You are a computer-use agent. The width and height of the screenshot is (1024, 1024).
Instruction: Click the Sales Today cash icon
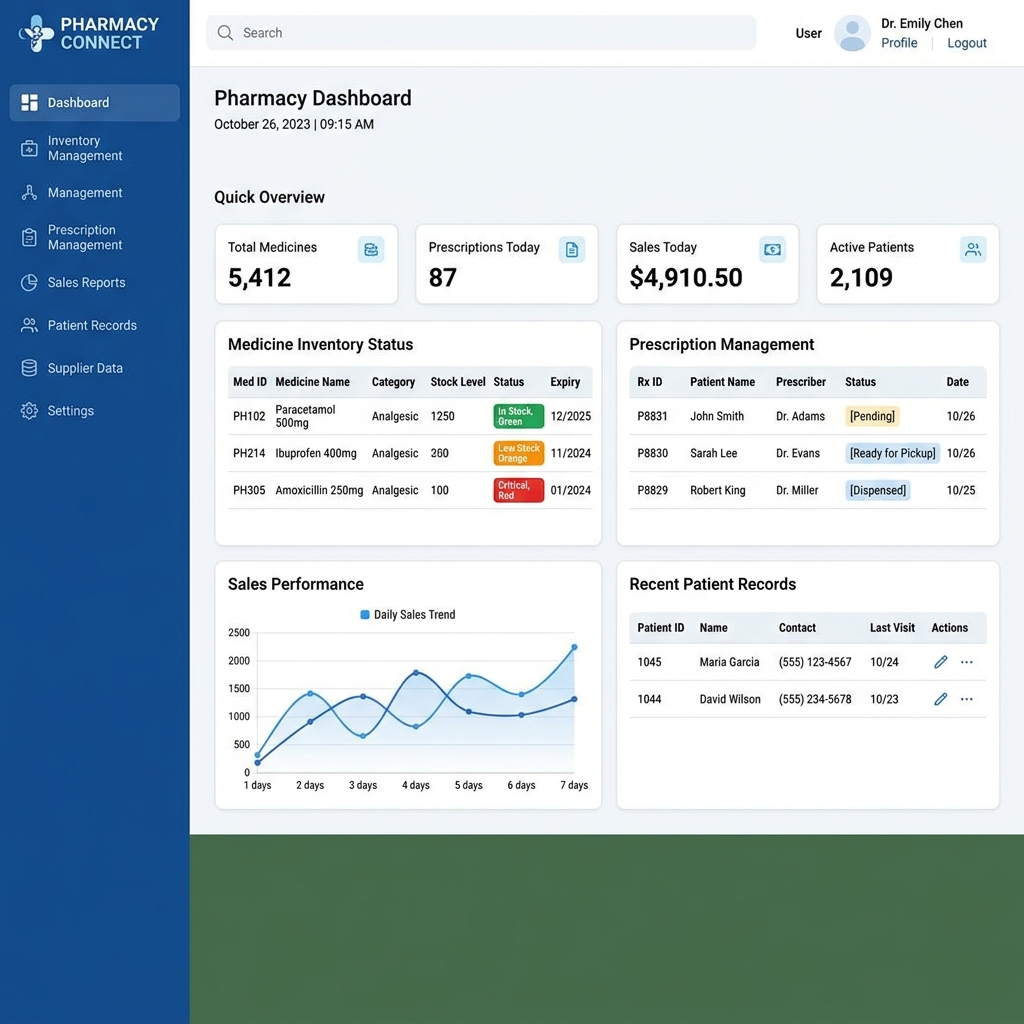(772, 249)
